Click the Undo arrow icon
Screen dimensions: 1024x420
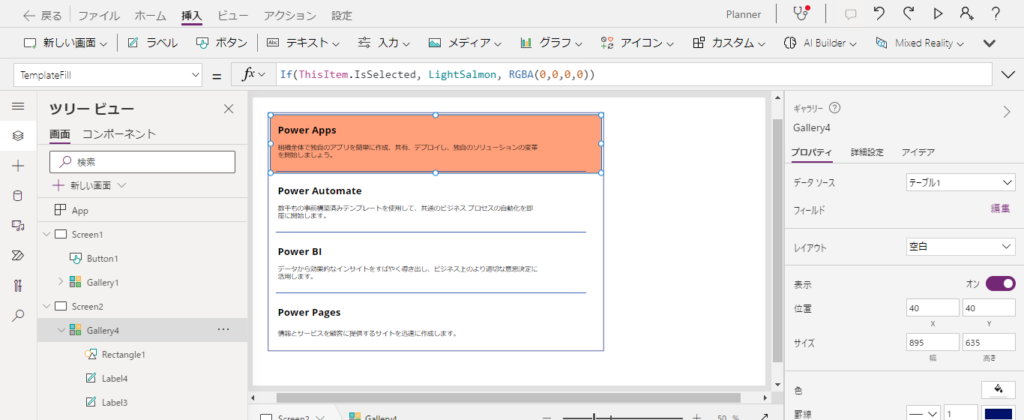point(879,14)
